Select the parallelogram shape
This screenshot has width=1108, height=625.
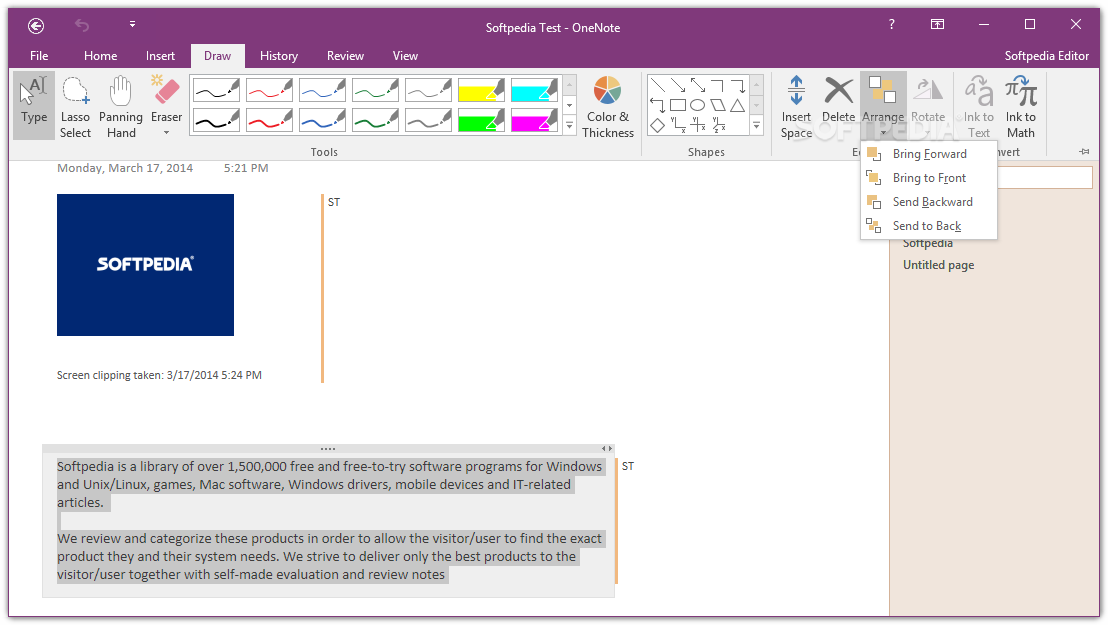click(x=718, y=105)
